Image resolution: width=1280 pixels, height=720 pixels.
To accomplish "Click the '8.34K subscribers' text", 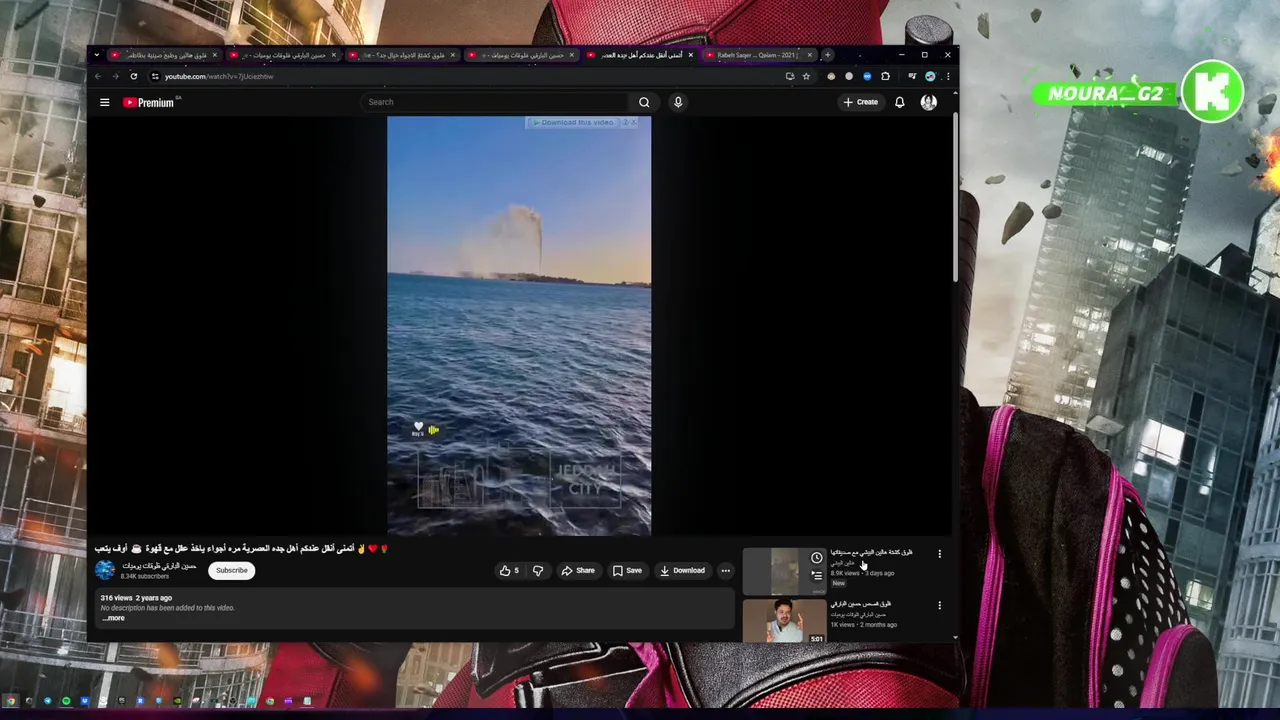I will point(145,577).
